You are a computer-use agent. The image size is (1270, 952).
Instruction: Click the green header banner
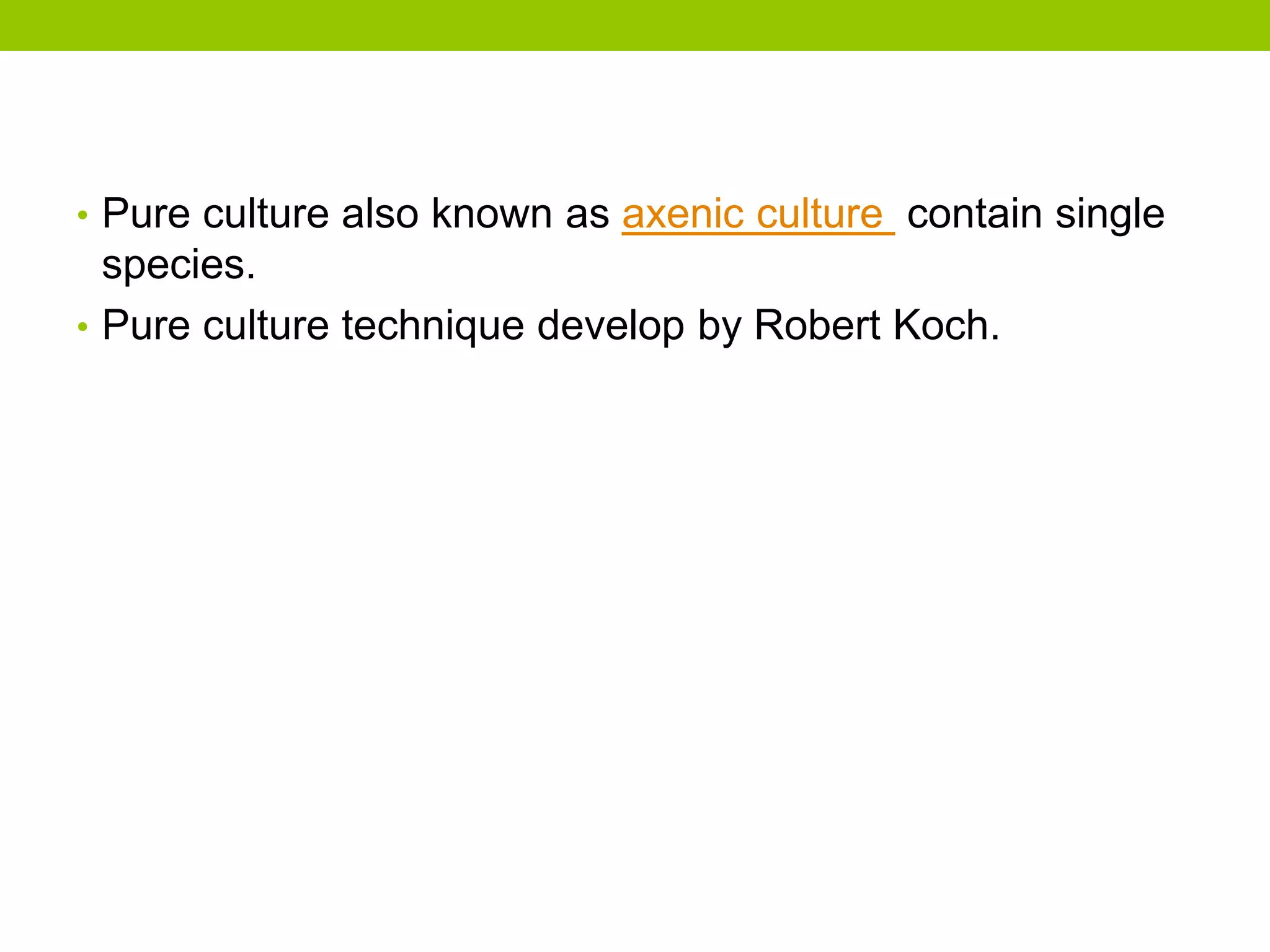(x=635, y=25)
